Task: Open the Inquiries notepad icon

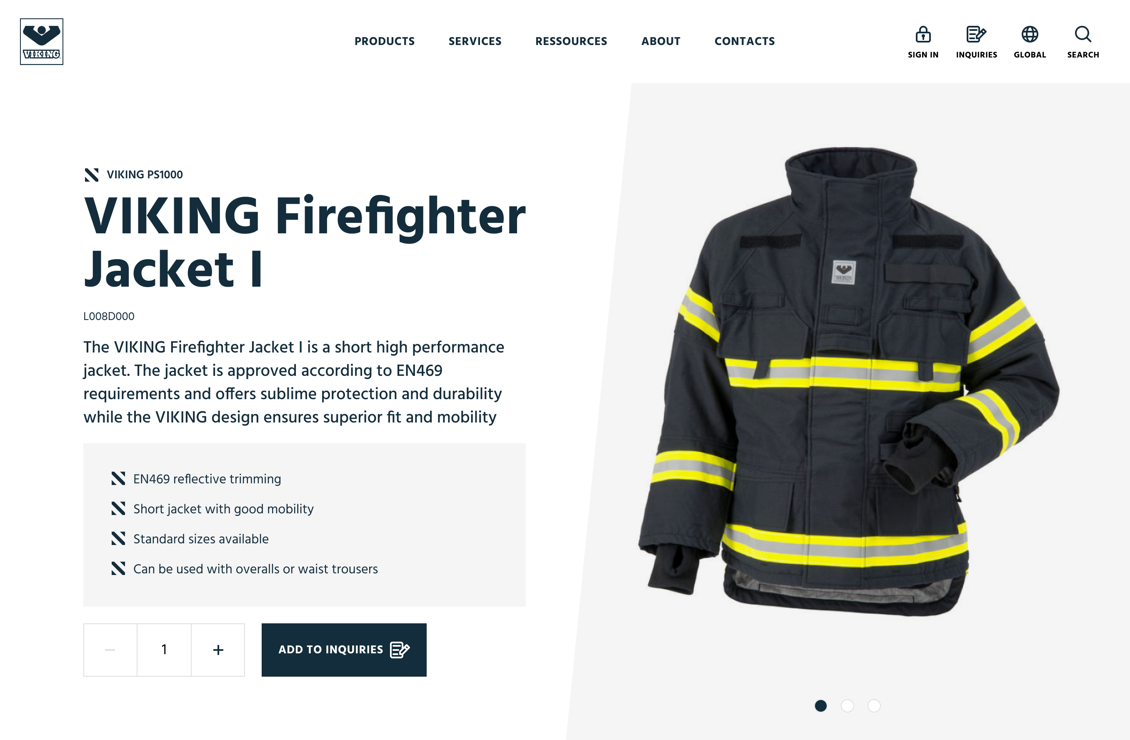Action: (976, 34)
